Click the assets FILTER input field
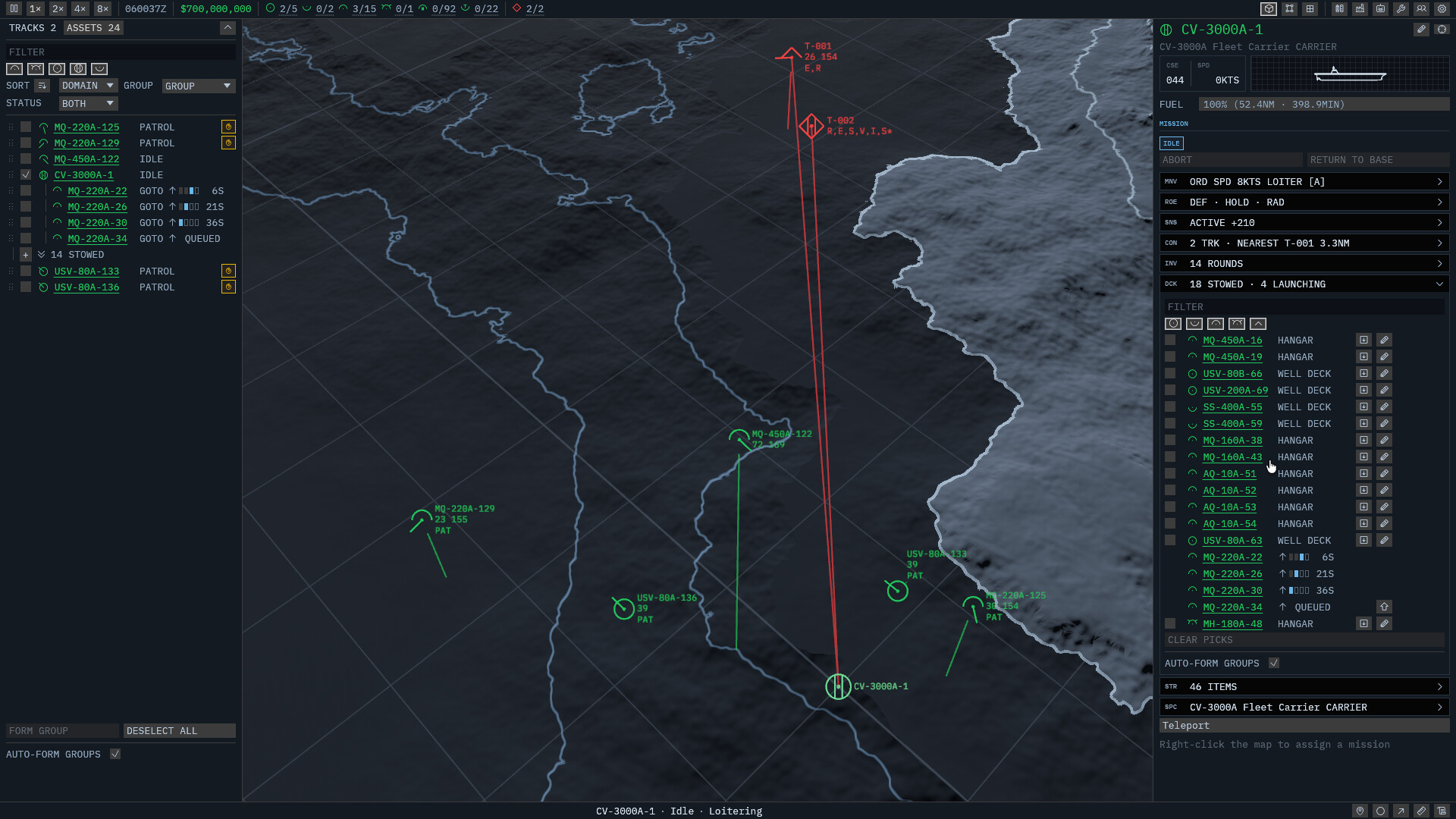The image size is (1456, 819). tap(121, 52)
